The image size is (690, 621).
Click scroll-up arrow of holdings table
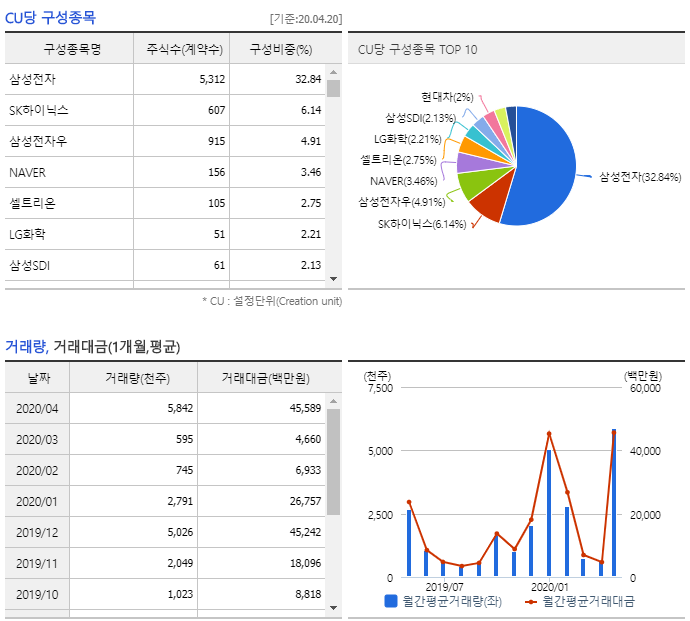pyautogui.click(x=333, y=72)
